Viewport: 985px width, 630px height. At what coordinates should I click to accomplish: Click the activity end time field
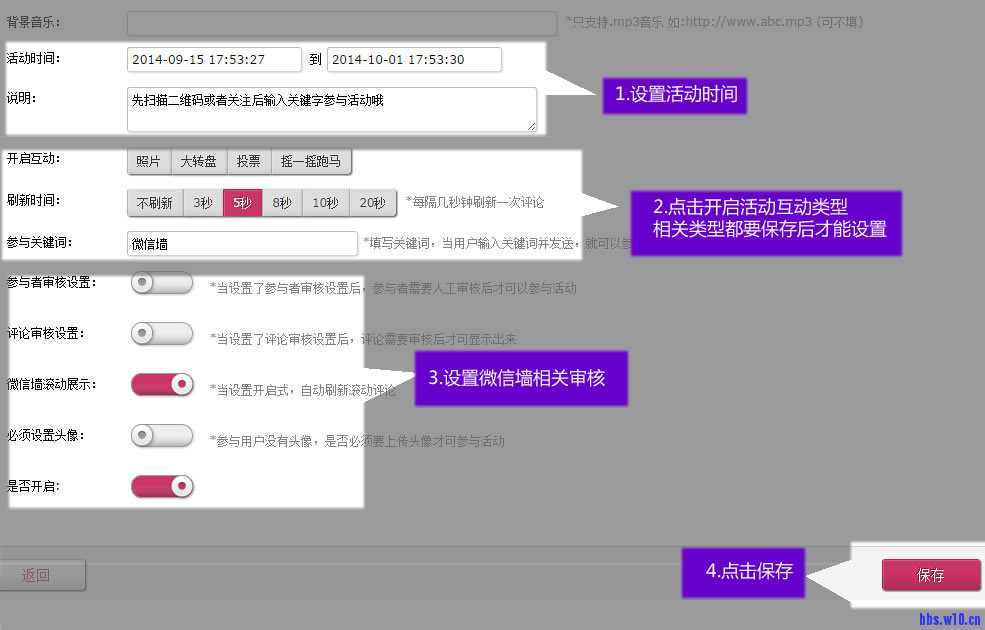(414, 60)
